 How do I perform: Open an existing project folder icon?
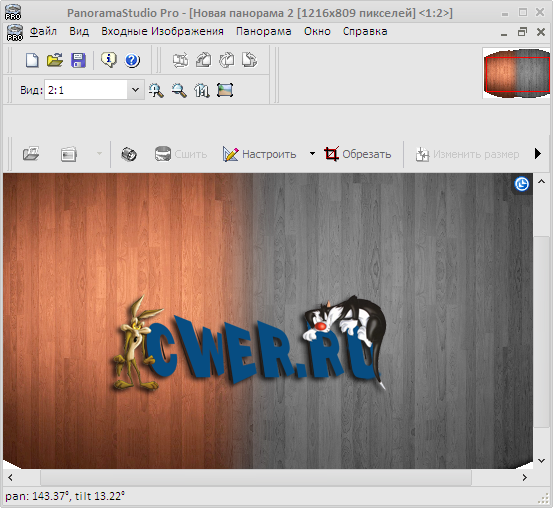tap(55, 60)
